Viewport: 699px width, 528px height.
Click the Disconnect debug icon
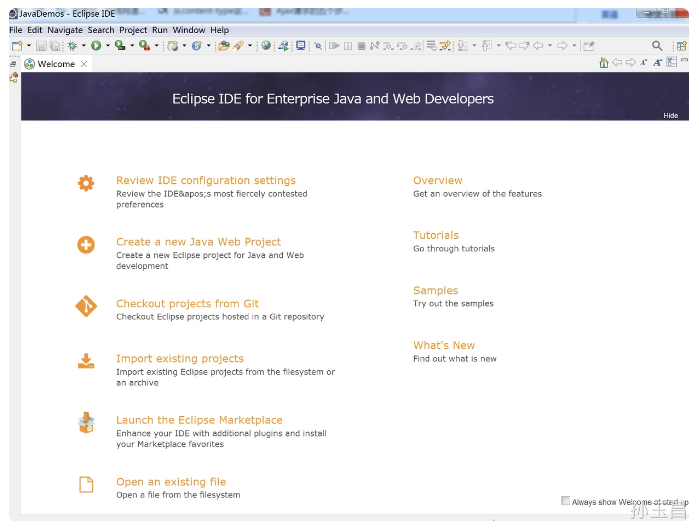point(374,45)
